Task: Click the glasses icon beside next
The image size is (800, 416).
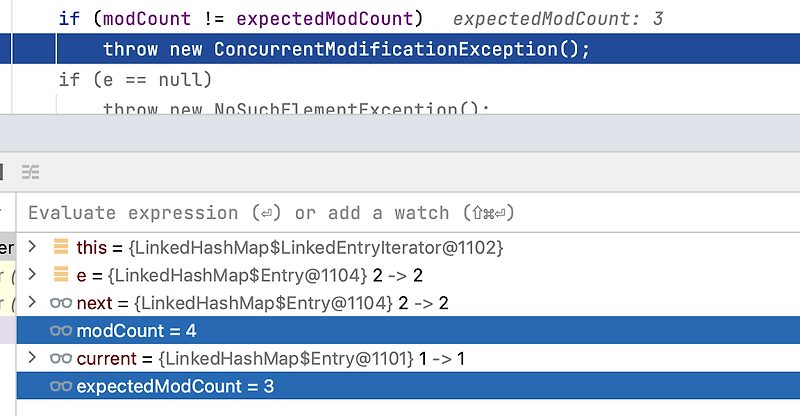Action: (x=61, y=303)
